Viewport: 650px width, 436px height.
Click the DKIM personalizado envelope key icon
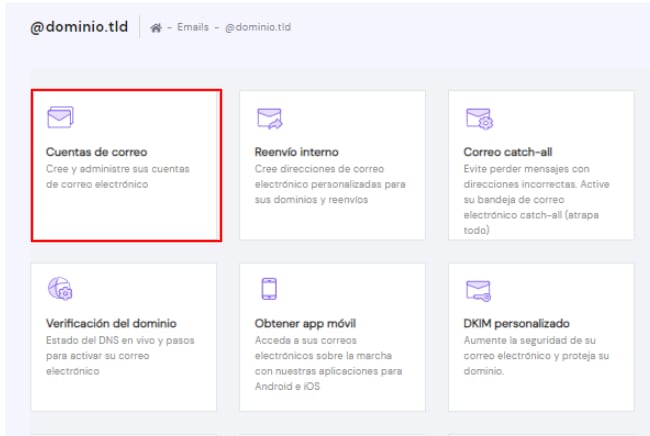click(477, 291)
